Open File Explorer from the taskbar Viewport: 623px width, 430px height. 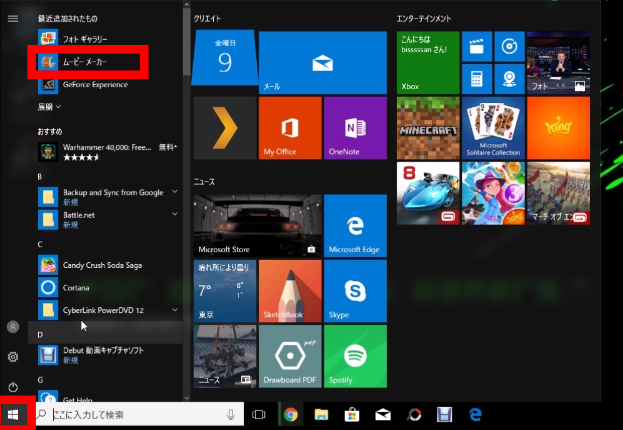321,415
